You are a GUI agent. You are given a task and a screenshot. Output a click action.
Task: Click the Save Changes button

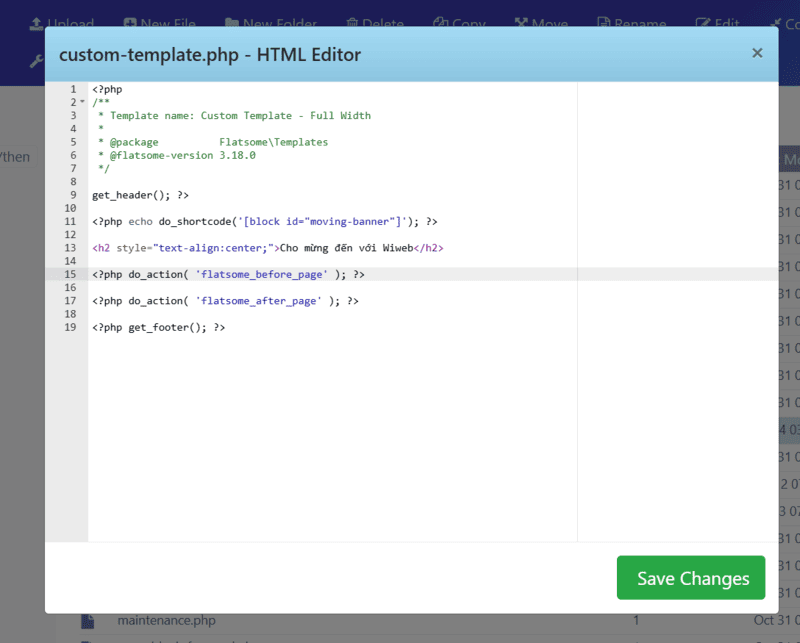pyautogui.click(x=691, y=578)
